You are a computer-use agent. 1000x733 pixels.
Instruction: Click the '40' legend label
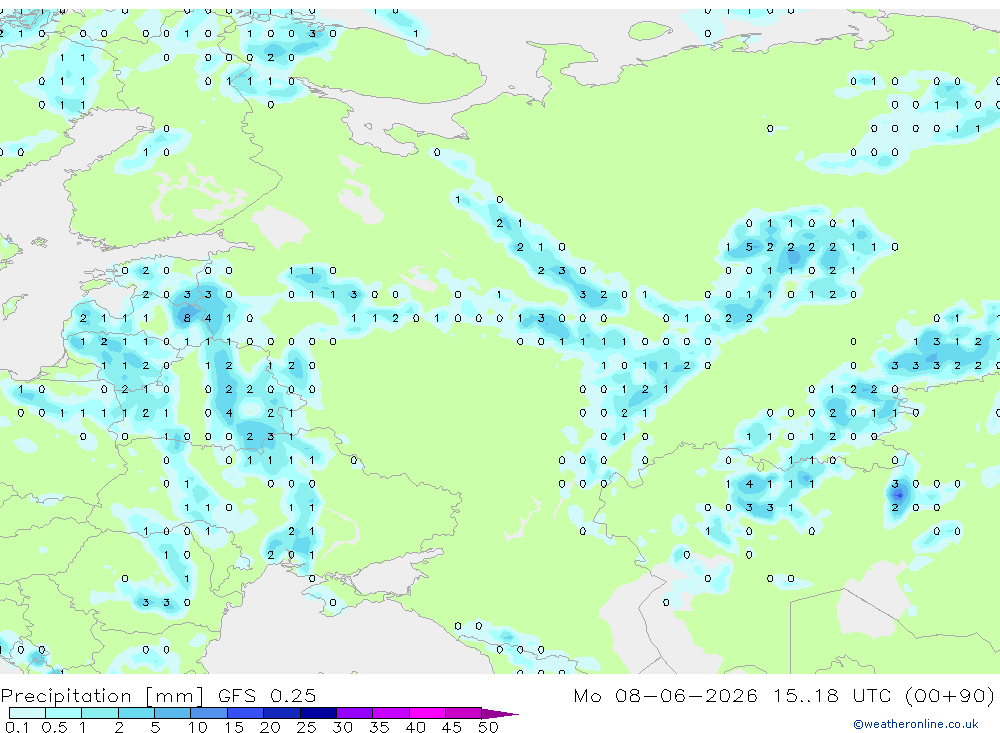click(415, 727)
